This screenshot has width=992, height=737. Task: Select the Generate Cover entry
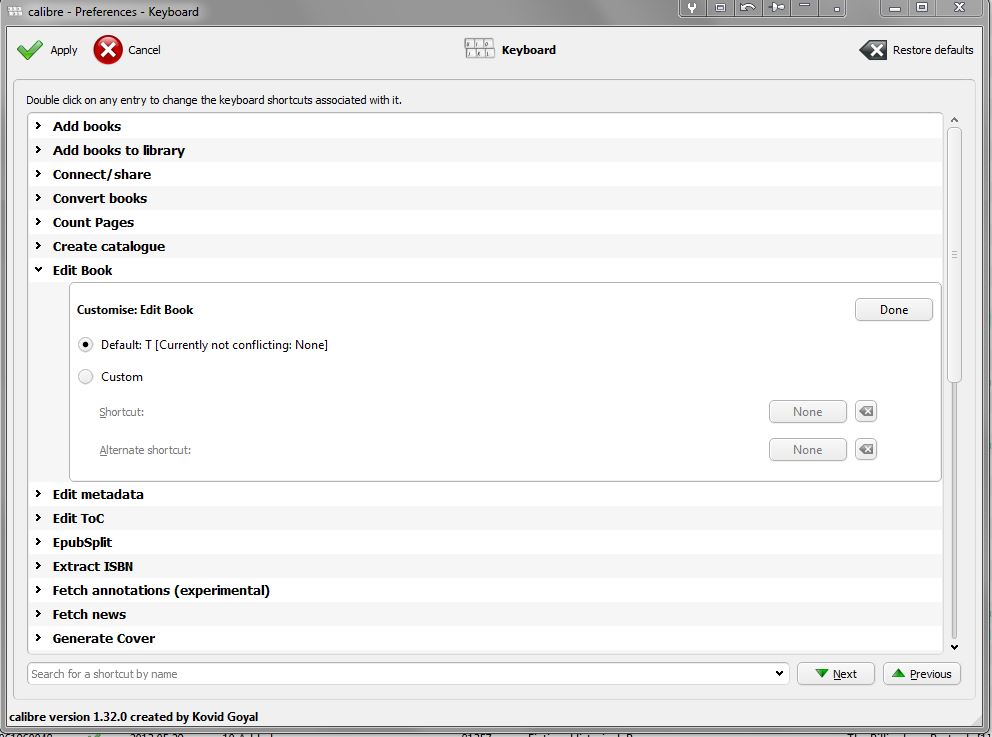tap(104, 639)
